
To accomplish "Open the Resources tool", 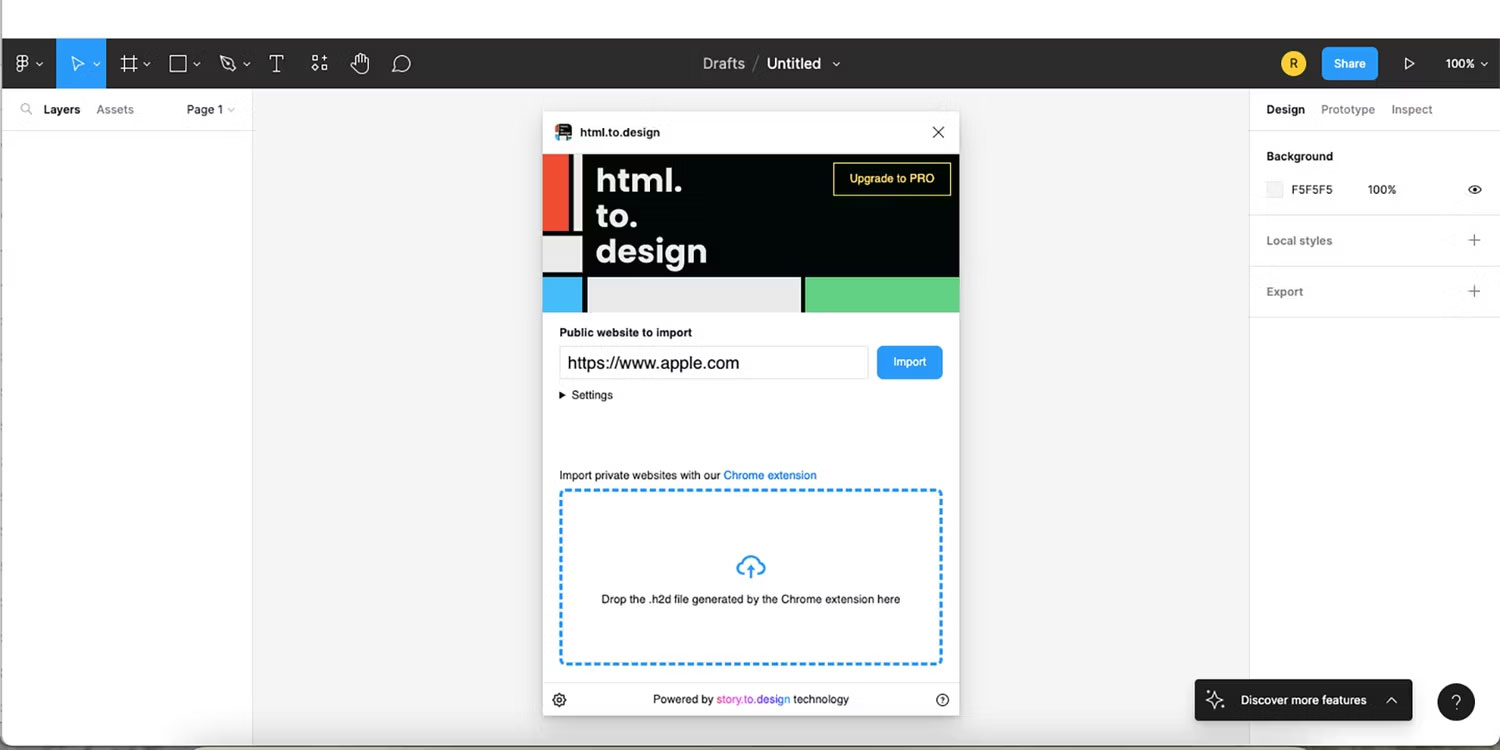I will click(x=319, y=64).
